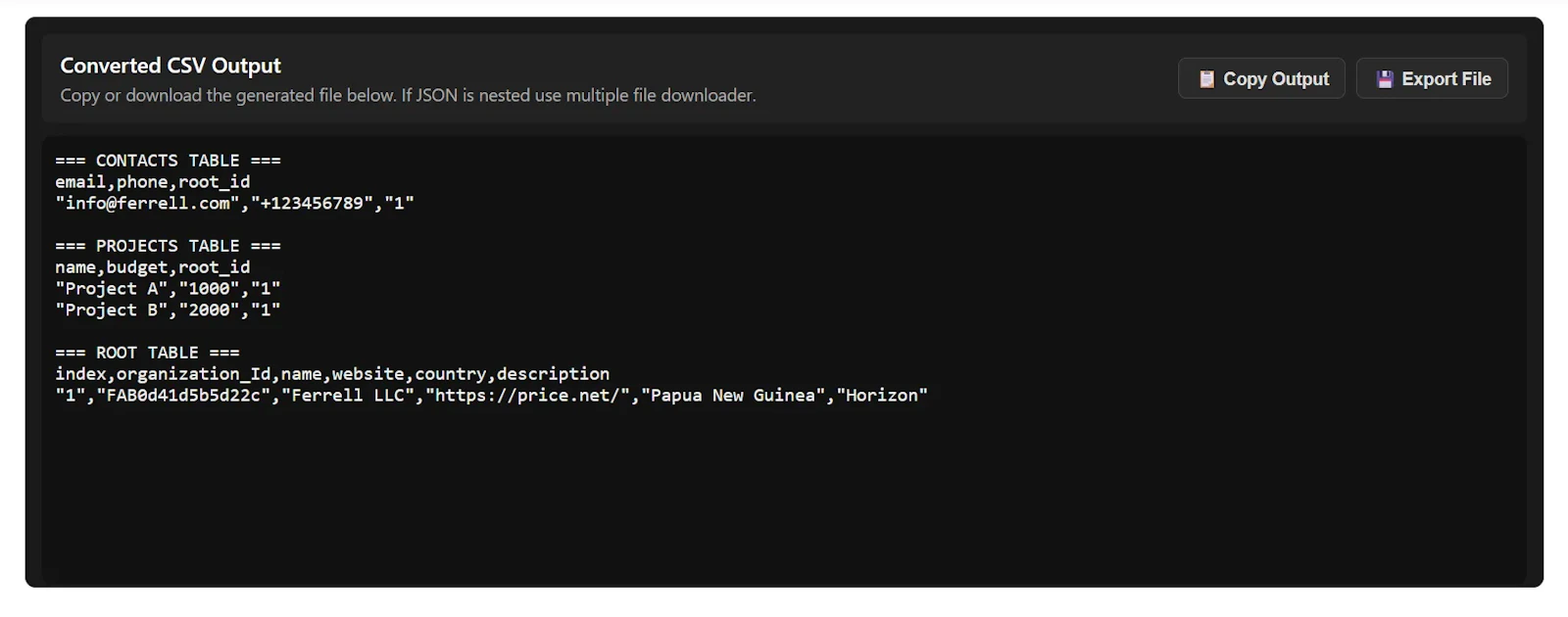Screen dimensions: 1568x617
Task: Click the floppy disk icon in Export File
Action: point(1385,79)
